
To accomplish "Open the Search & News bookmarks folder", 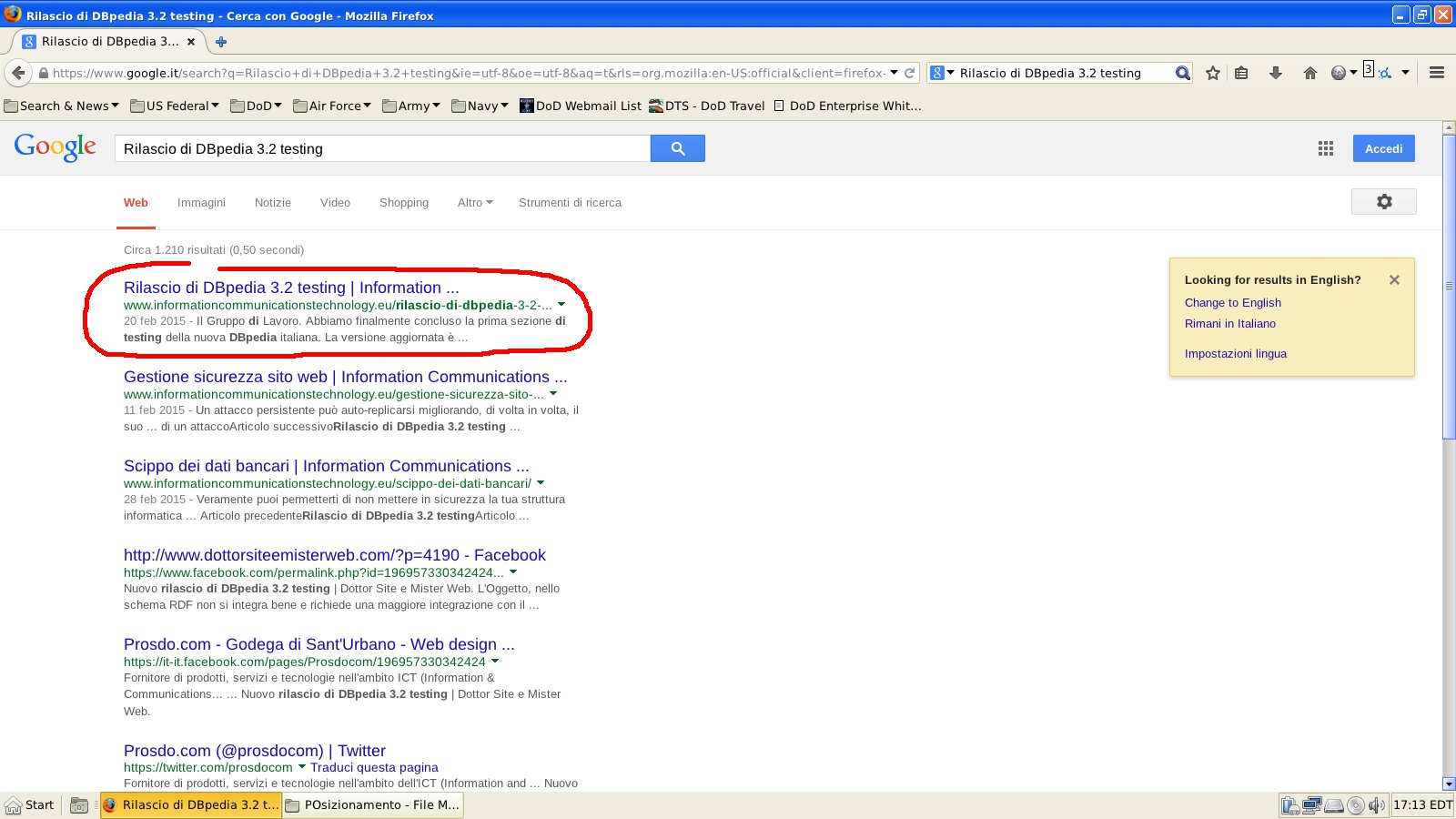I will 61,106.
